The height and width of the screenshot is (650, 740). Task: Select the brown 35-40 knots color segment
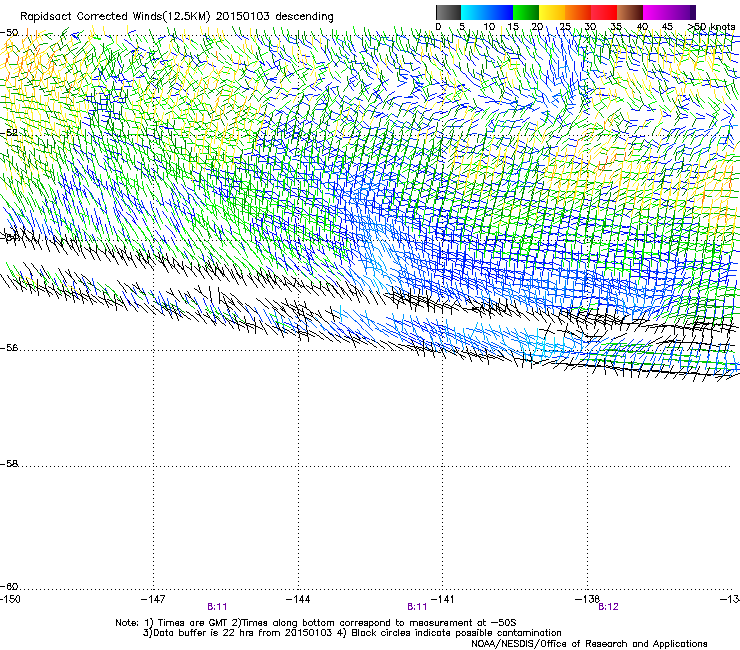(630, 12)
